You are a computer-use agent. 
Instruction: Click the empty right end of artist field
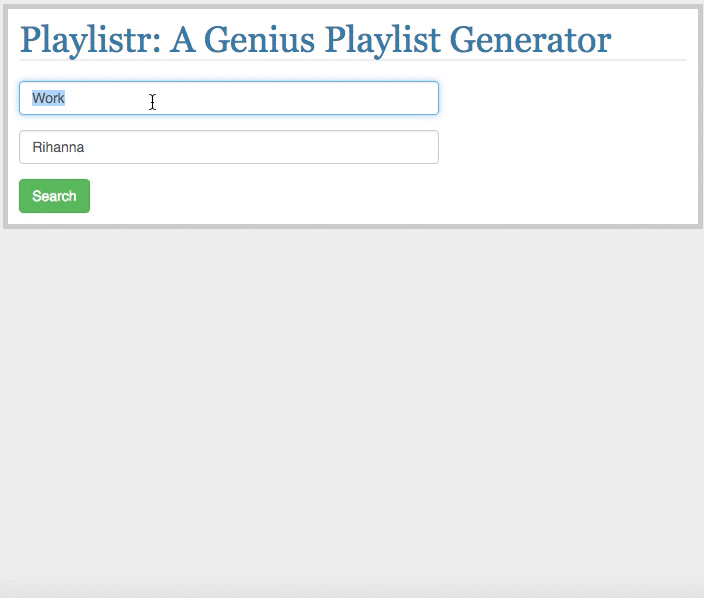[400, 147]
